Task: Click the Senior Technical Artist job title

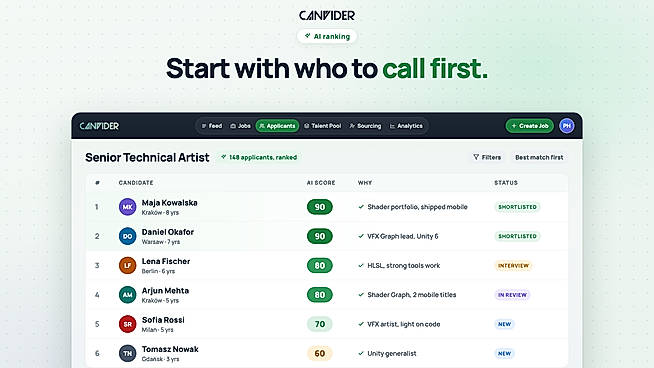Action: (147, 157)
